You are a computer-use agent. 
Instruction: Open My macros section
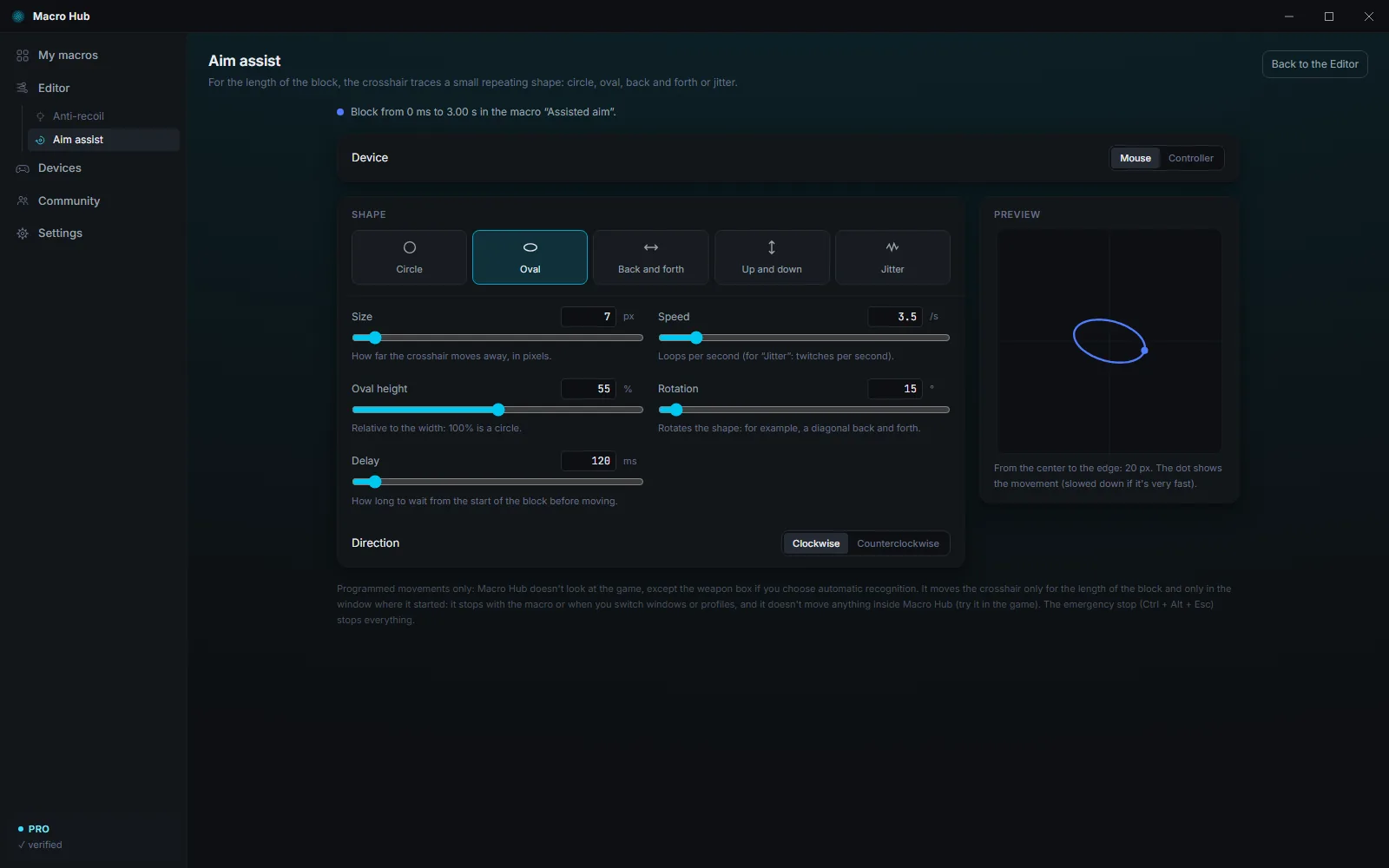pyautogui.click(x=94, y=56)
